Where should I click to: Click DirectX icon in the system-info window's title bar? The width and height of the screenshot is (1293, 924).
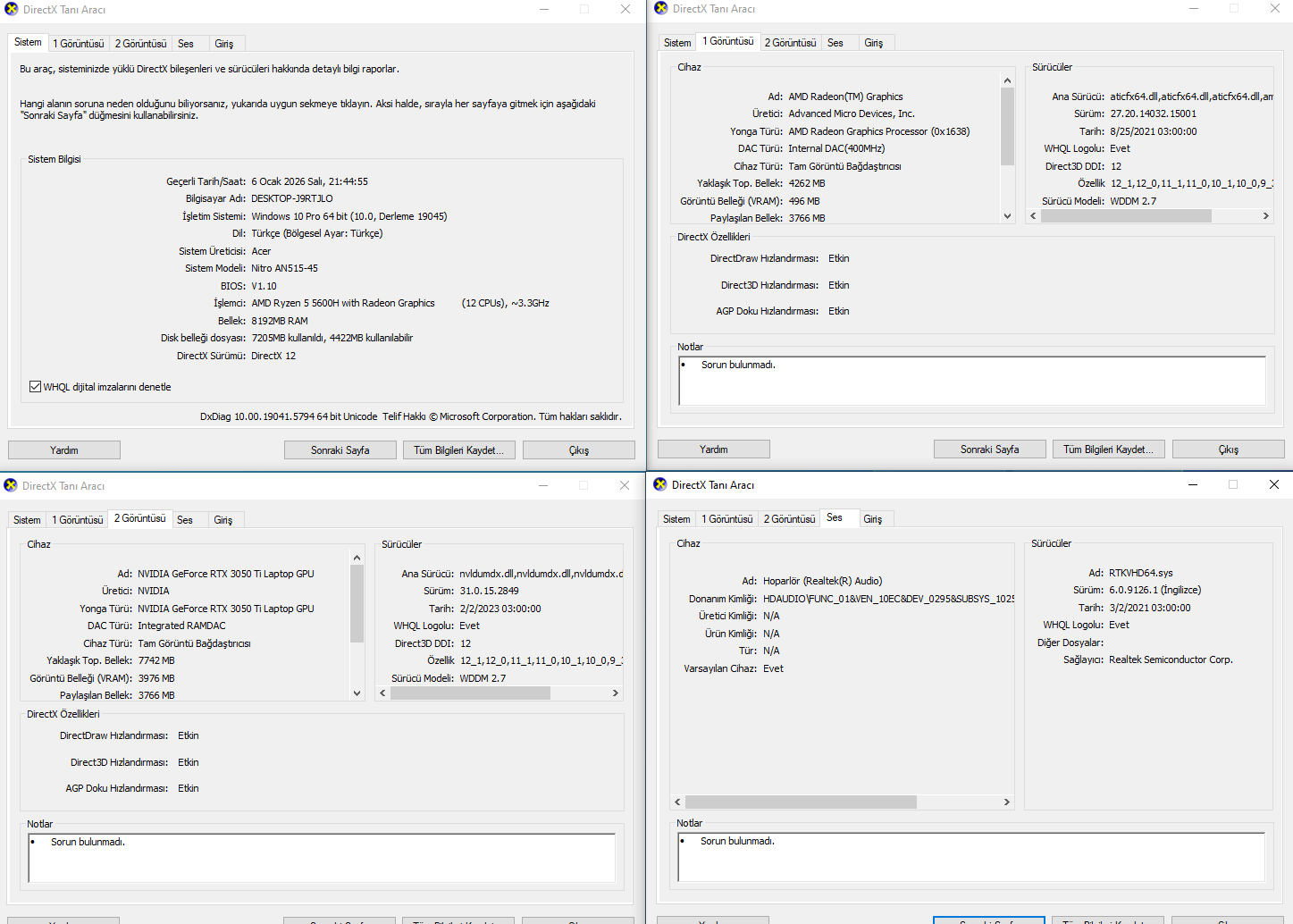[x=11, y=9]
